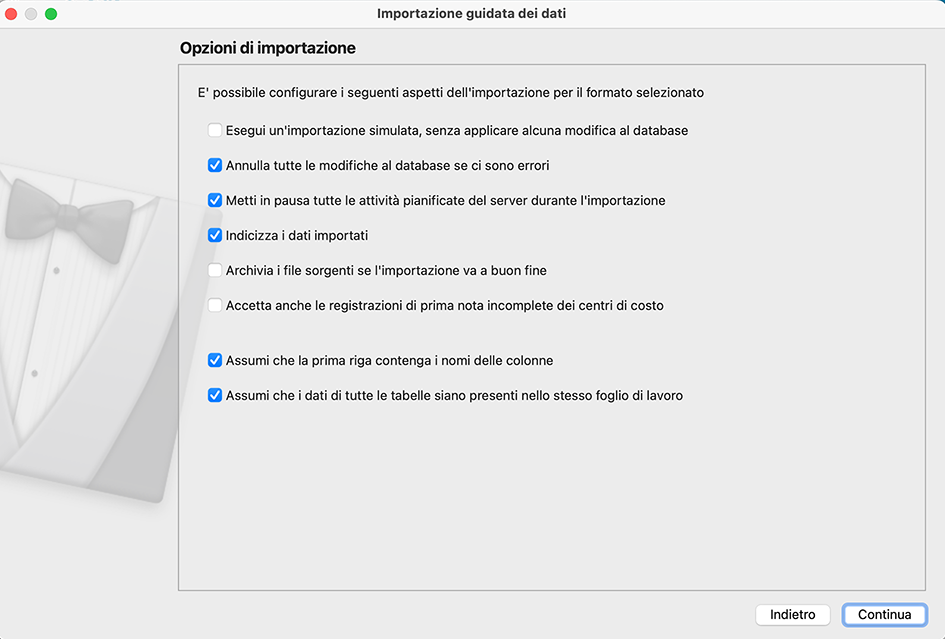The height and width of the screenshot is (639, 945).
Task: Click the empty area below the options list
Action: click(550, 500)
